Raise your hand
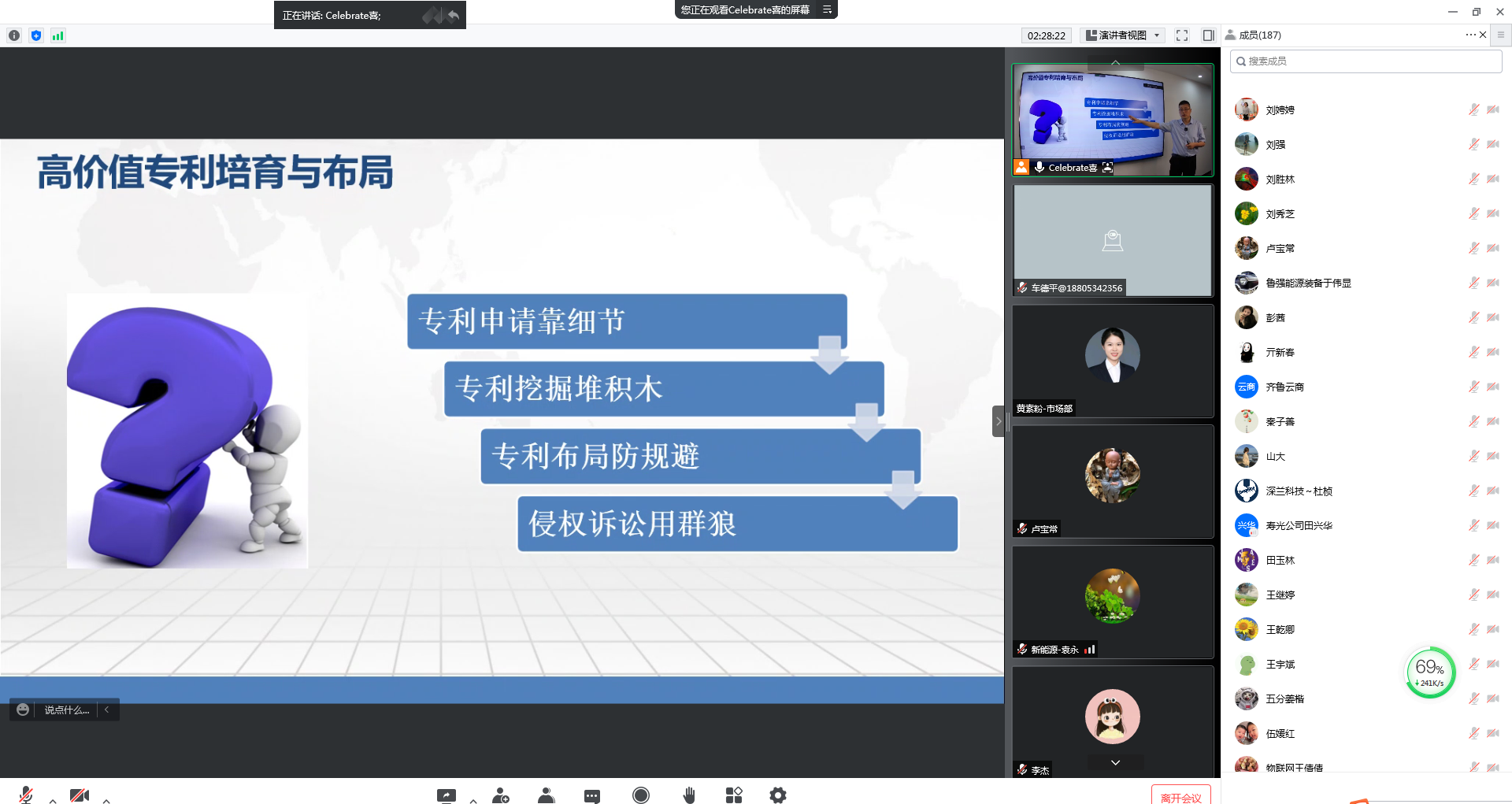The image size is (1512, 804). click(x=689, y=795)
